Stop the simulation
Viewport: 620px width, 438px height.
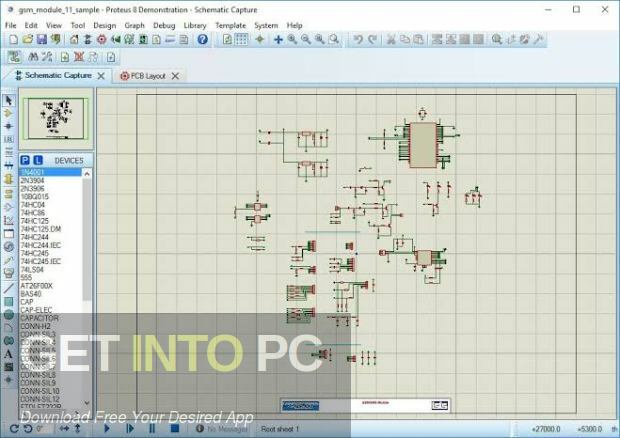(174, 429)
